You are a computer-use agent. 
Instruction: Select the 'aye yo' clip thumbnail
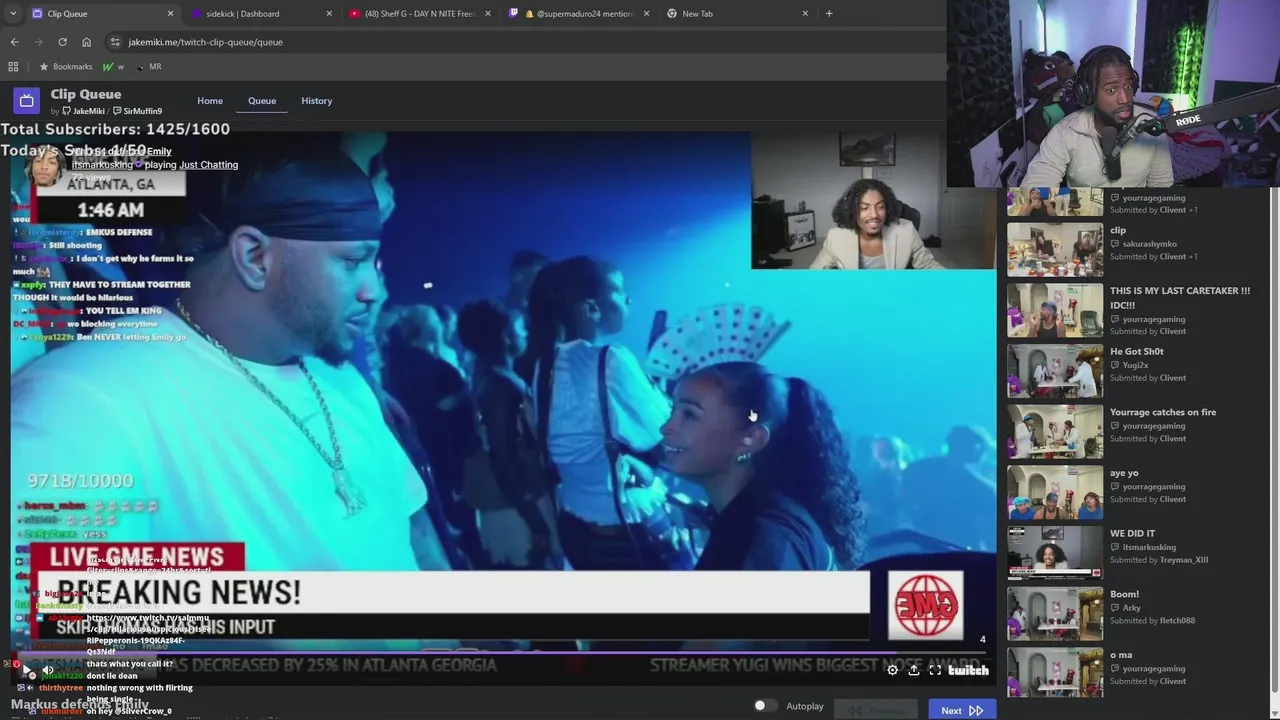(x=1055, y=491)
